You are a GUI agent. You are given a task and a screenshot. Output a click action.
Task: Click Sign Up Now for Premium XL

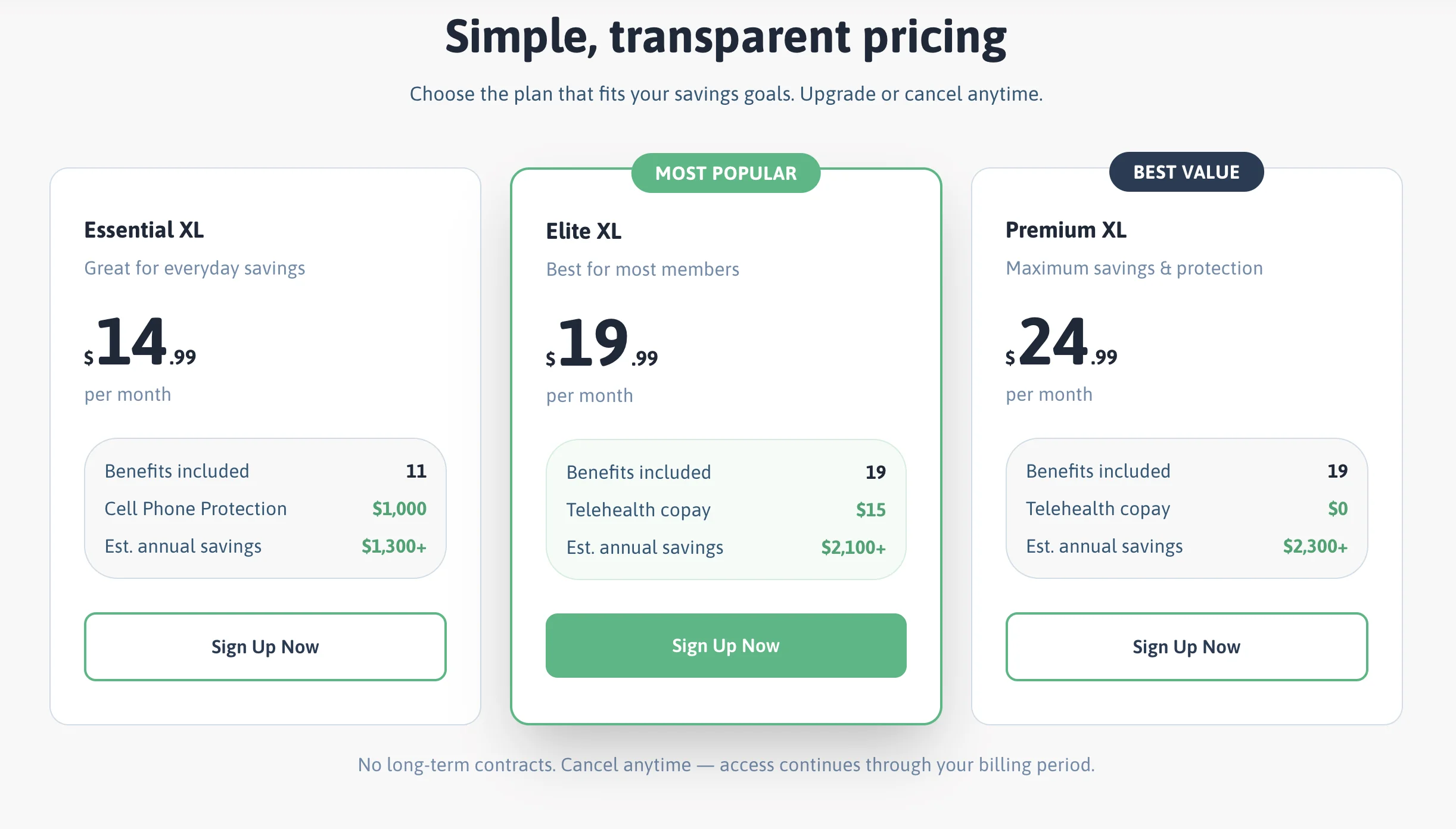(1186, 646)
